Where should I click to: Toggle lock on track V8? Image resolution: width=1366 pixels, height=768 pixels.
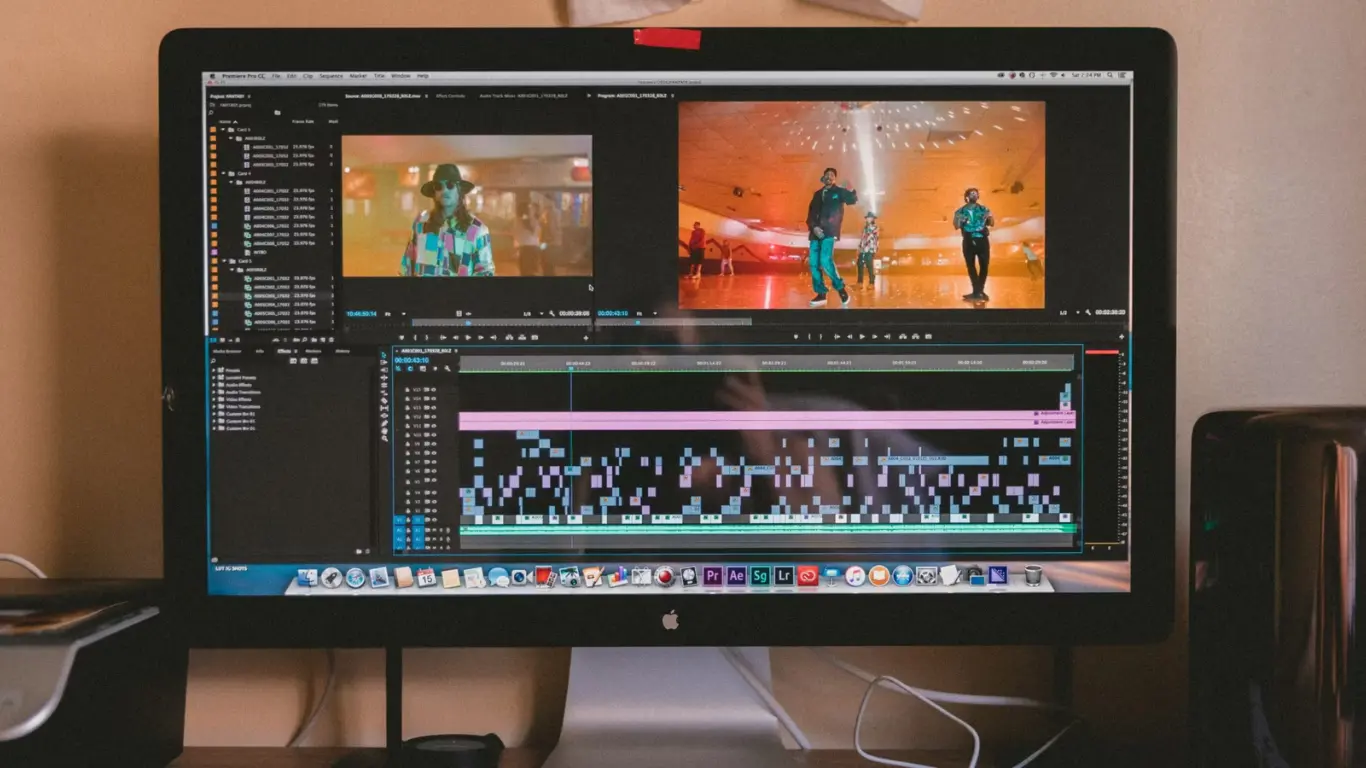click(x=407, y=453)
